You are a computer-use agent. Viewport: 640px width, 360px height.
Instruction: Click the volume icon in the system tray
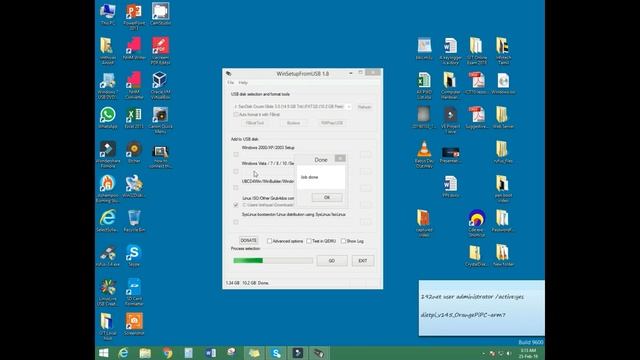tap(509, 353)
